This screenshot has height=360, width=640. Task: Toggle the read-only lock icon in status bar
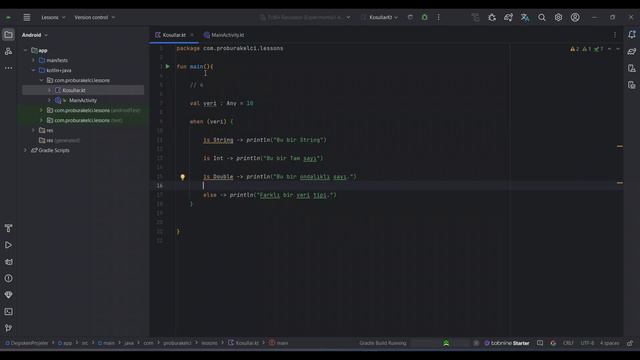(x=630, y=343)
